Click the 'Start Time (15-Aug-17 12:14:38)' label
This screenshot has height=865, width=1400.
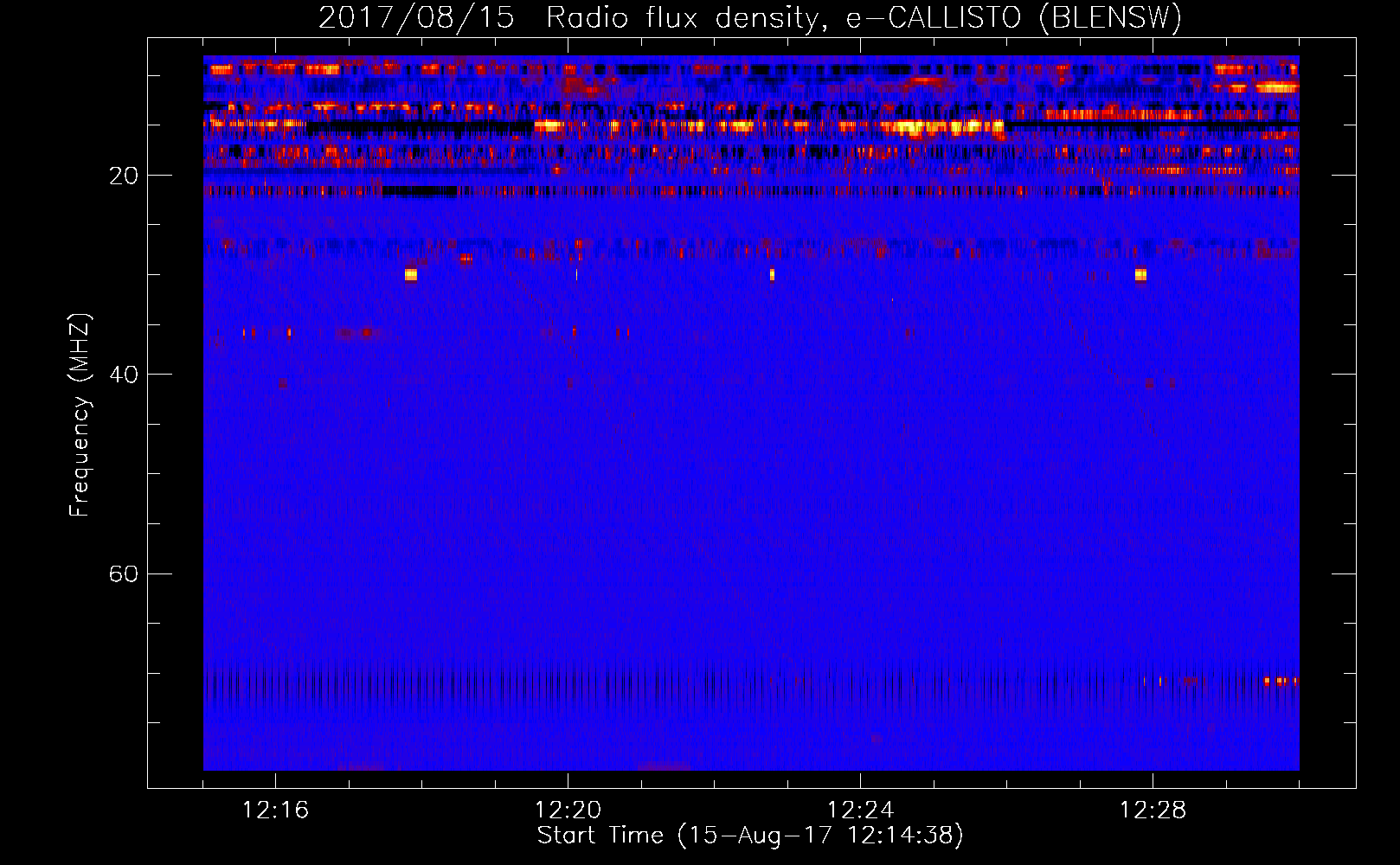750,836
